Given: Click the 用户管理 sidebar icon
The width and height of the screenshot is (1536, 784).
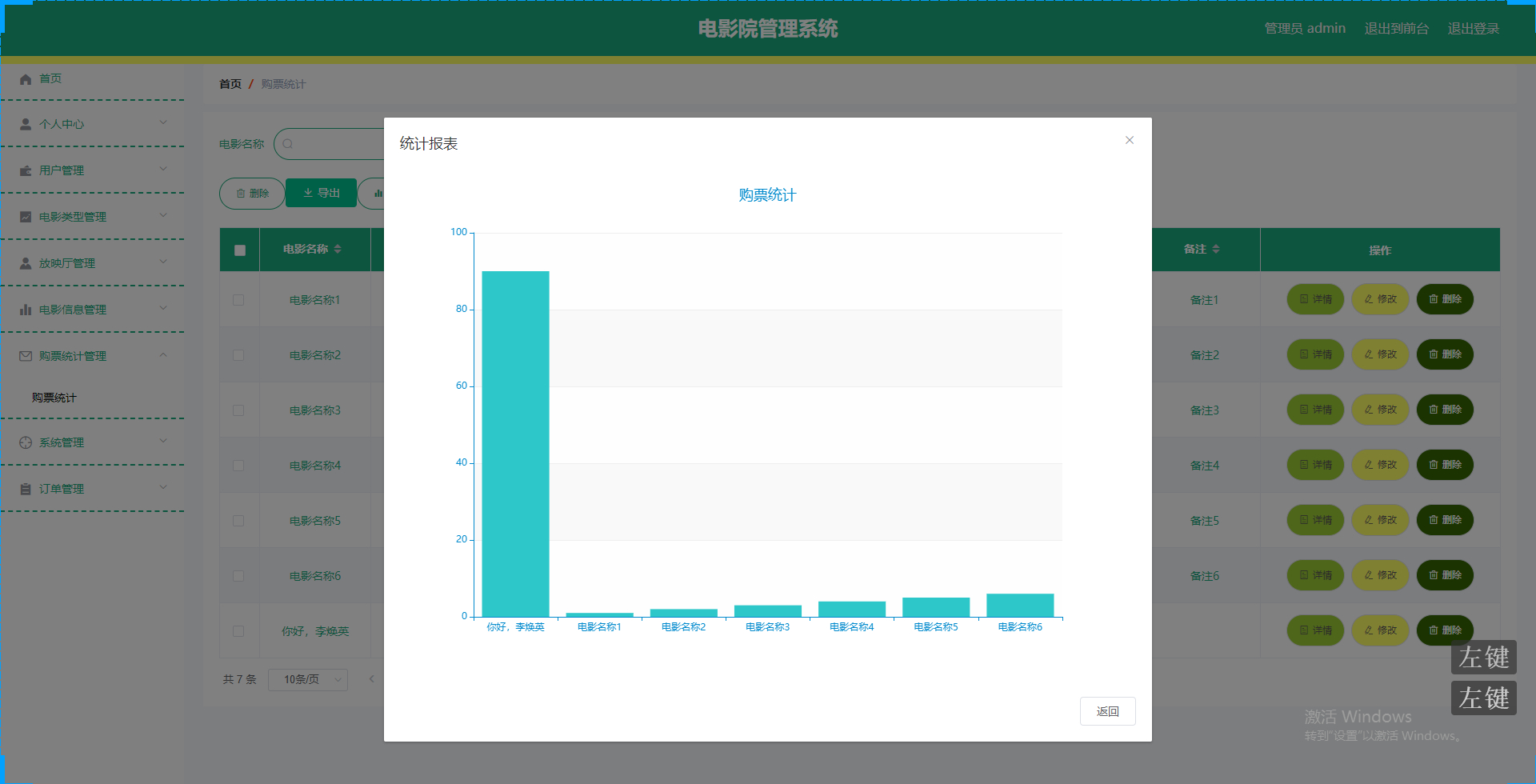Looking at the screenshot, I should (26, 170).
